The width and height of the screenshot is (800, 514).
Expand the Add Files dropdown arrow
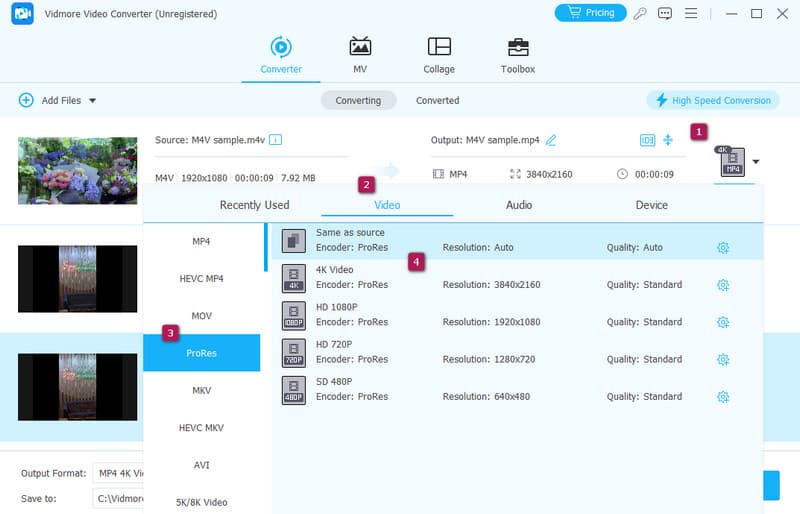(93, 101)
